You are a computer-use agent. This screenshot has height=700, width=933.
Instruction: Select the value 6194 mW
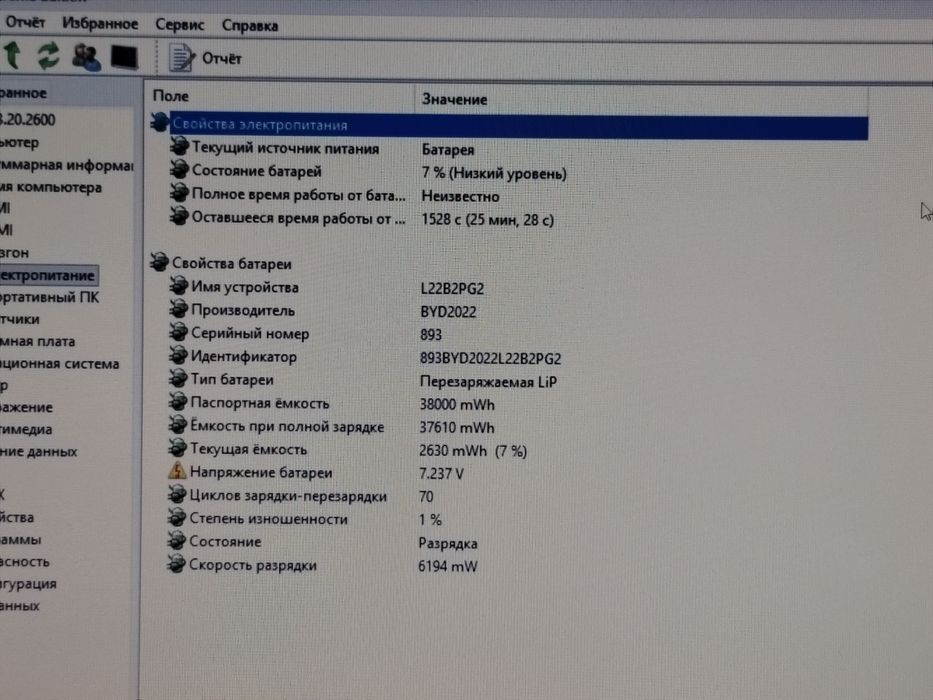447,566
